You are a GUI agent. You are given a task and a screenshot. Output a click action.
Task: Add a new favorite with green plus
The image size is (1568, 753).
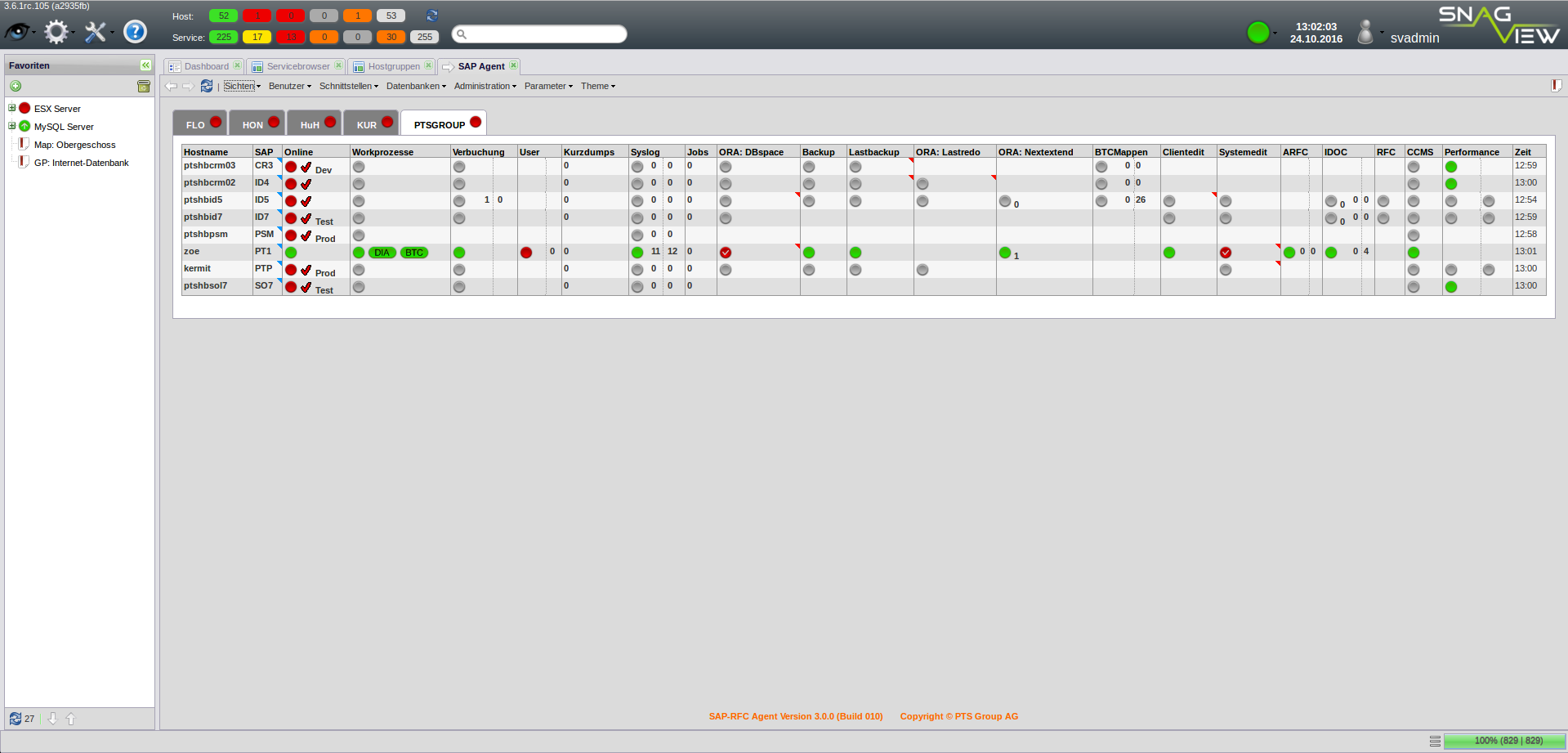[x=16, y=86]
